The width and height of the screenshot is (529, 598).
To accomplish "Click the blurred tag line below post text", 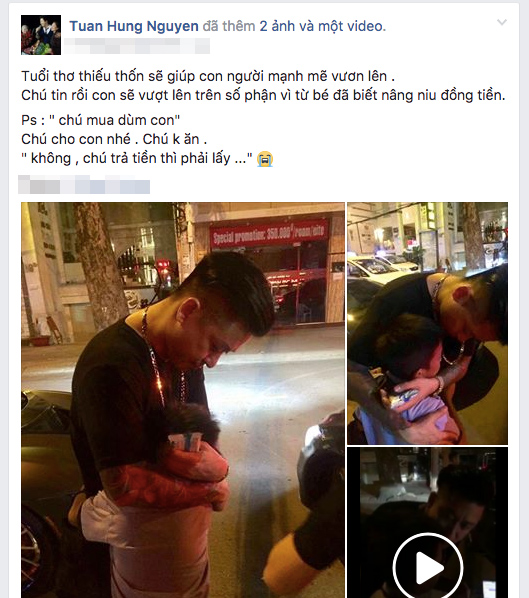I will click(x=84, y=185).
